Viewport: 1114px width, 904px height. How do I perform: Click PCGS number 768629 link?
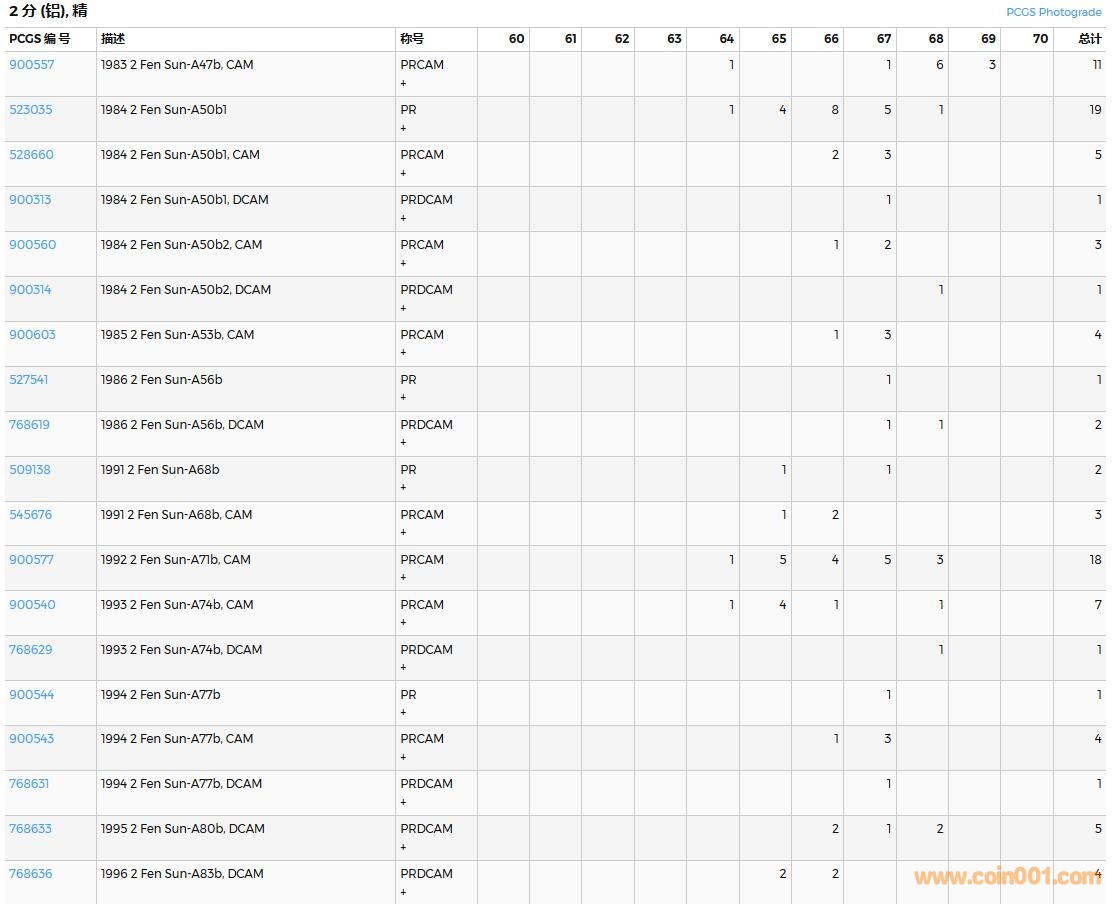click(31, 650)
